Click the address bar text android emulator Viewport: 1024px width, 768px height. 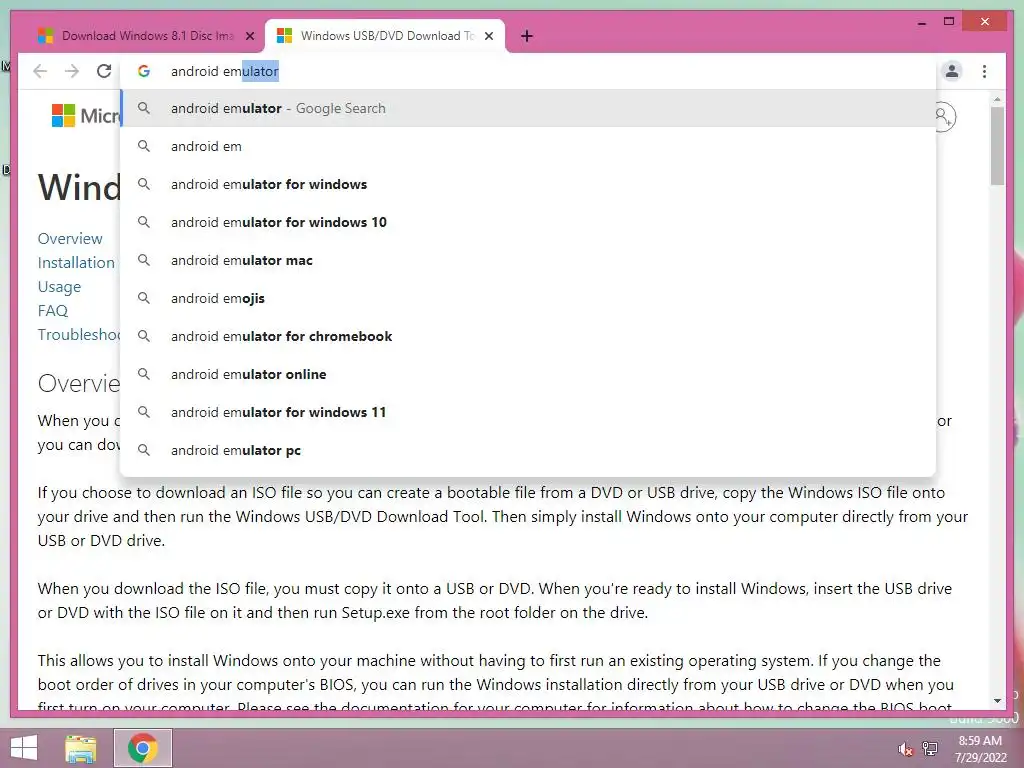pyautogui.click(x=225, y=71)
